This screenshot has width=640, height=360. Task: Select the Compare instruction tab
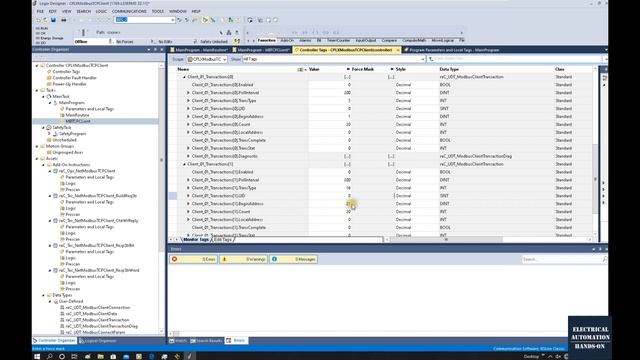pyautogui.click(x=389, y=40)
